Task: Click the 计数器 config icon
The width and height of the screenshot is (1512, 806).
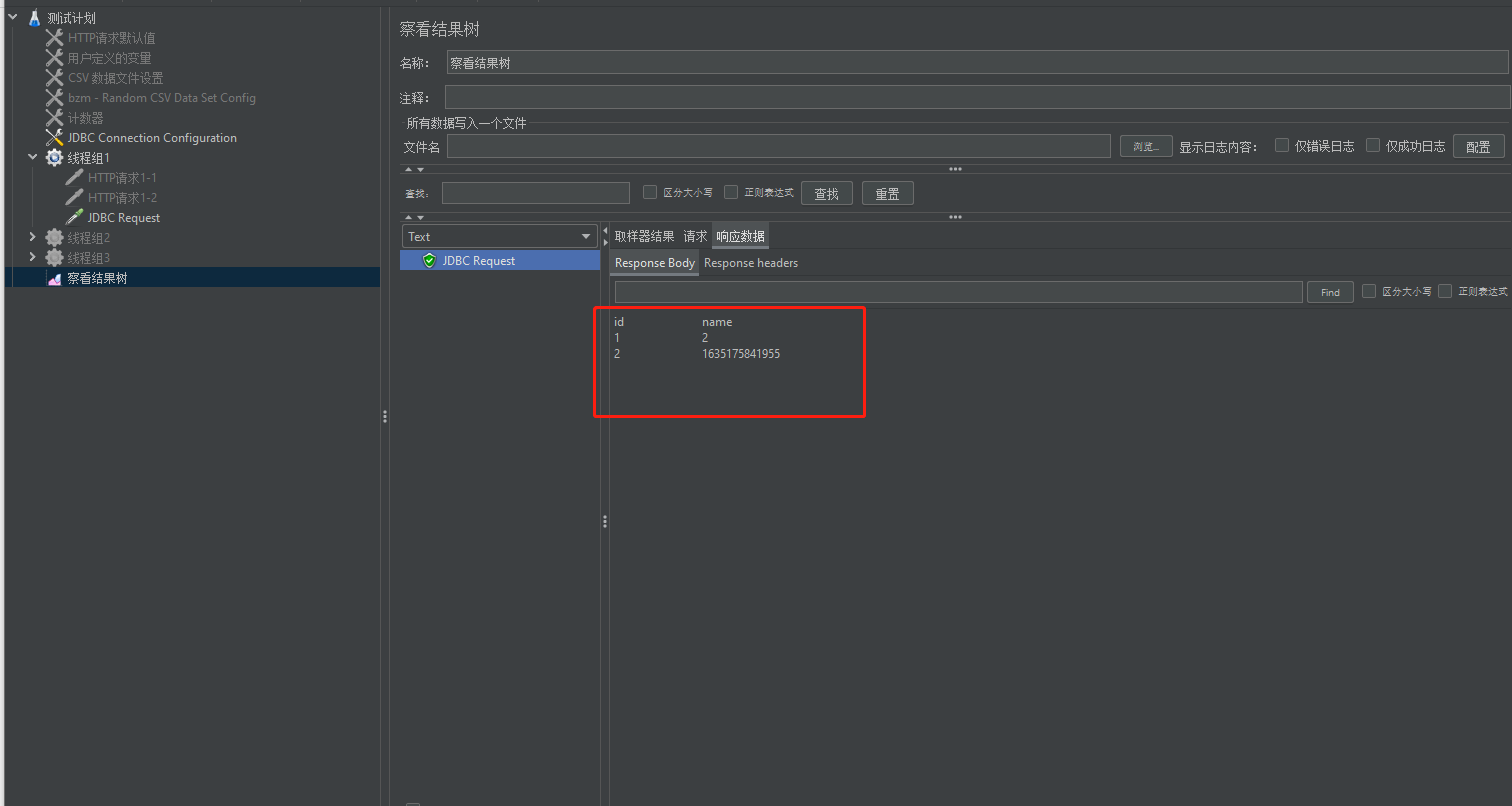Action: coord(54,118)
